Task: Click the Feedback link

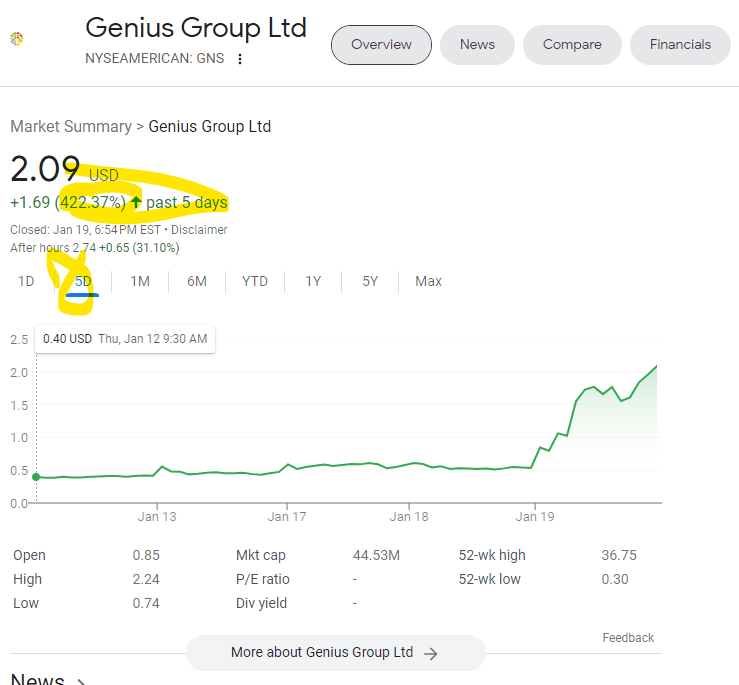Action: 627,638
